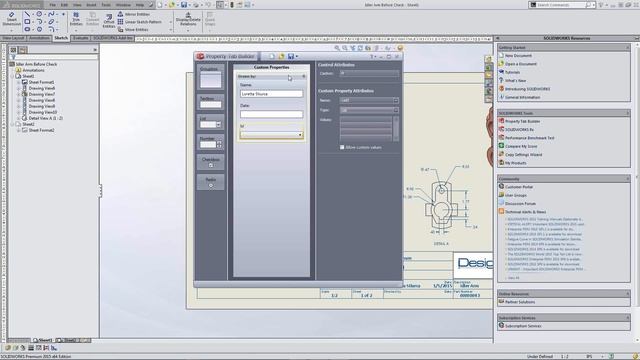Click the Save icon in main toolbar
This screenshot has height=360, width=640.
pos(184,4)
